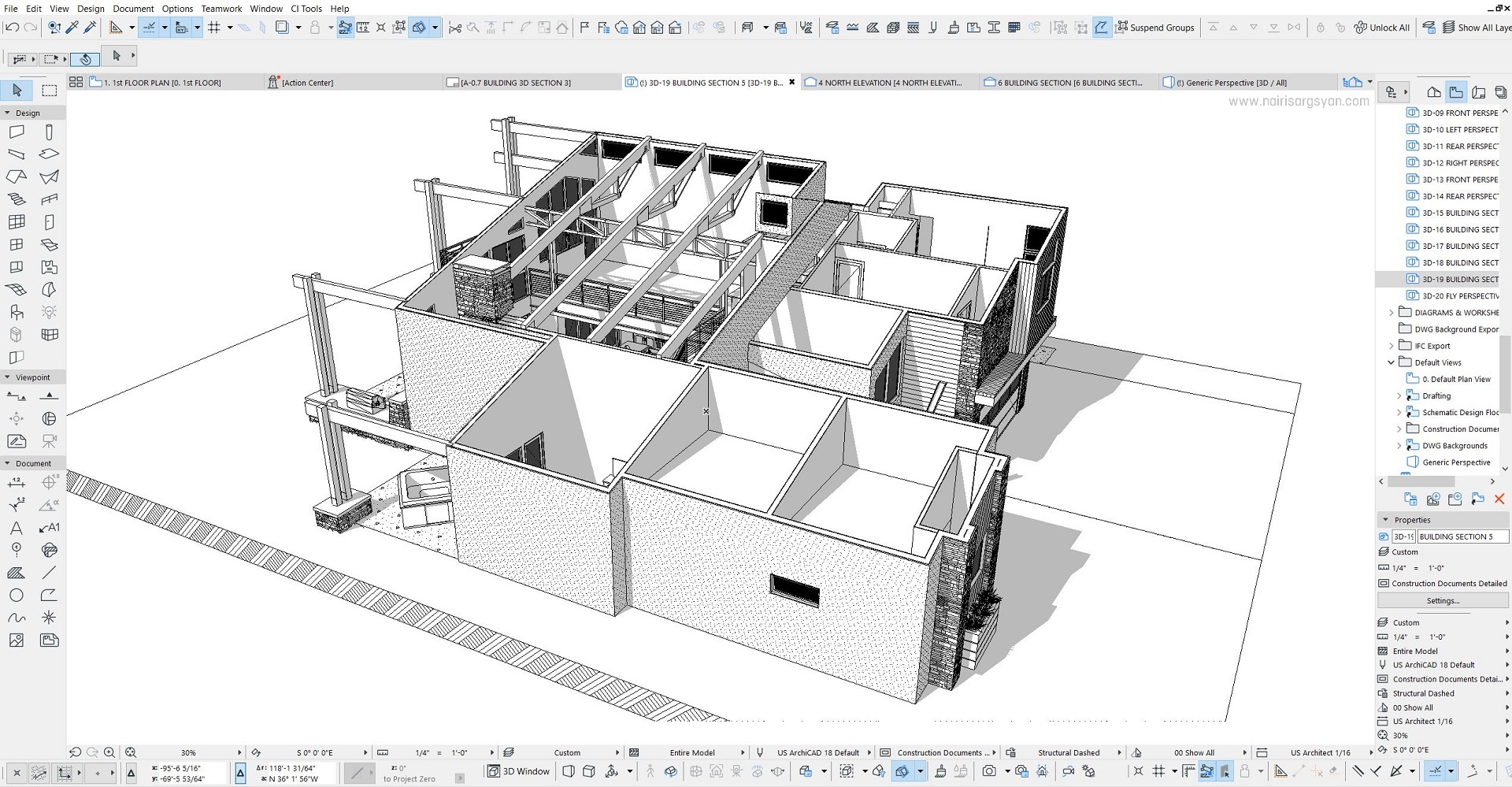Click the Inject Parameters syringe icon

point(90,28)
